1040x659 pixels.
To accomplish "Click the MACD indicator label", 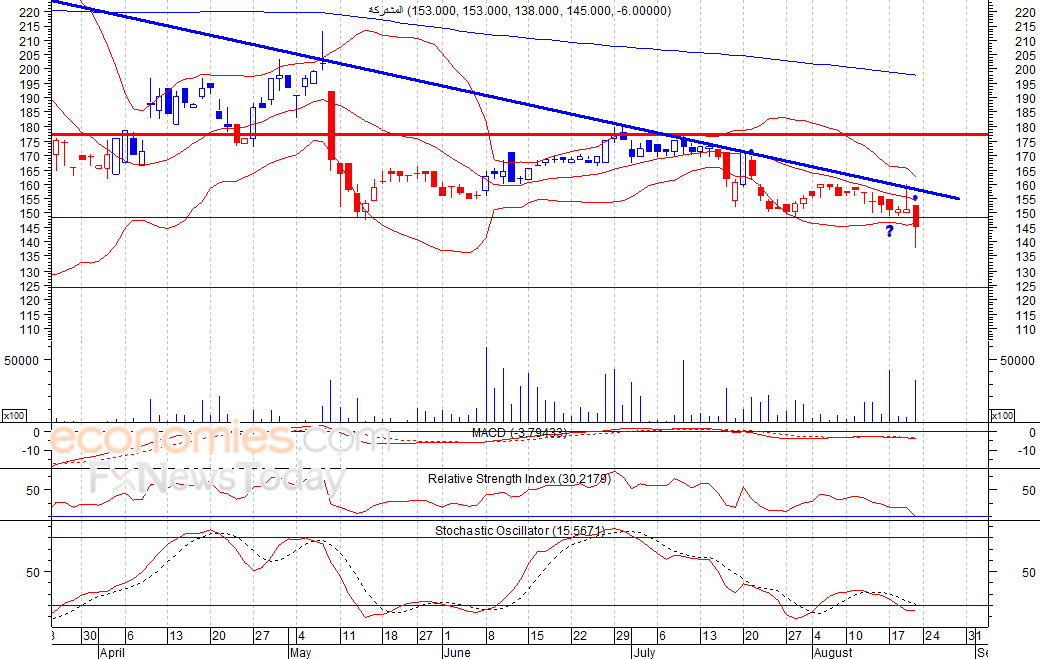I will pos(519,433).
